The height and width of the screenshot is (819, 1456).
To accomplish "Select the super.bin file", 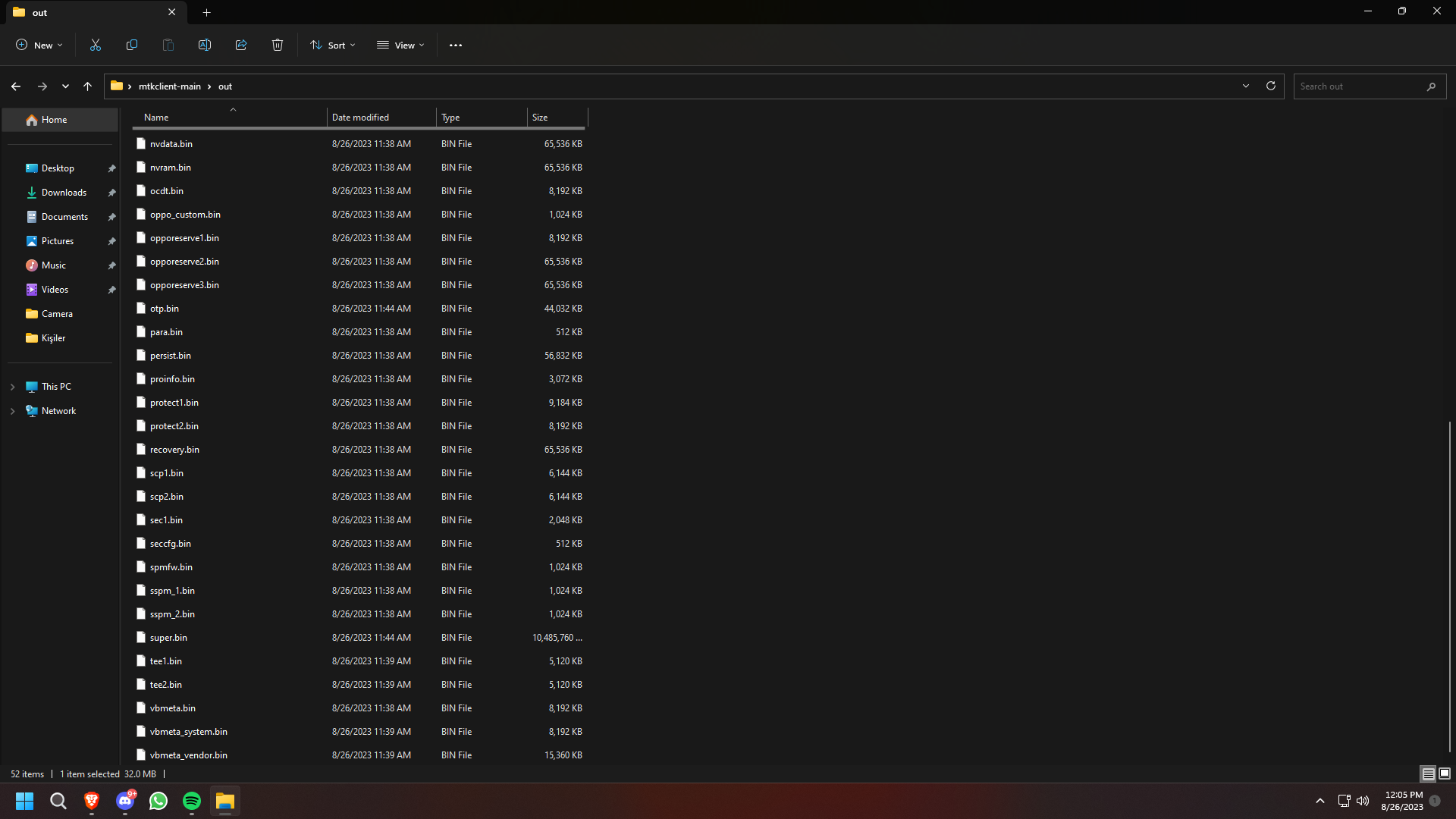I will coord(168,638).
